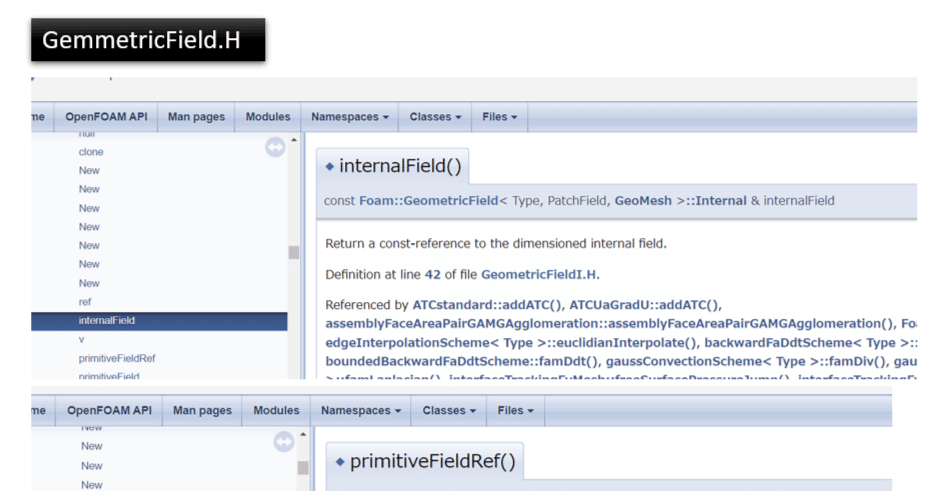Click the ref entry in navigation tree
This screenshot has width=938, height=491.
tap(85, 302)
